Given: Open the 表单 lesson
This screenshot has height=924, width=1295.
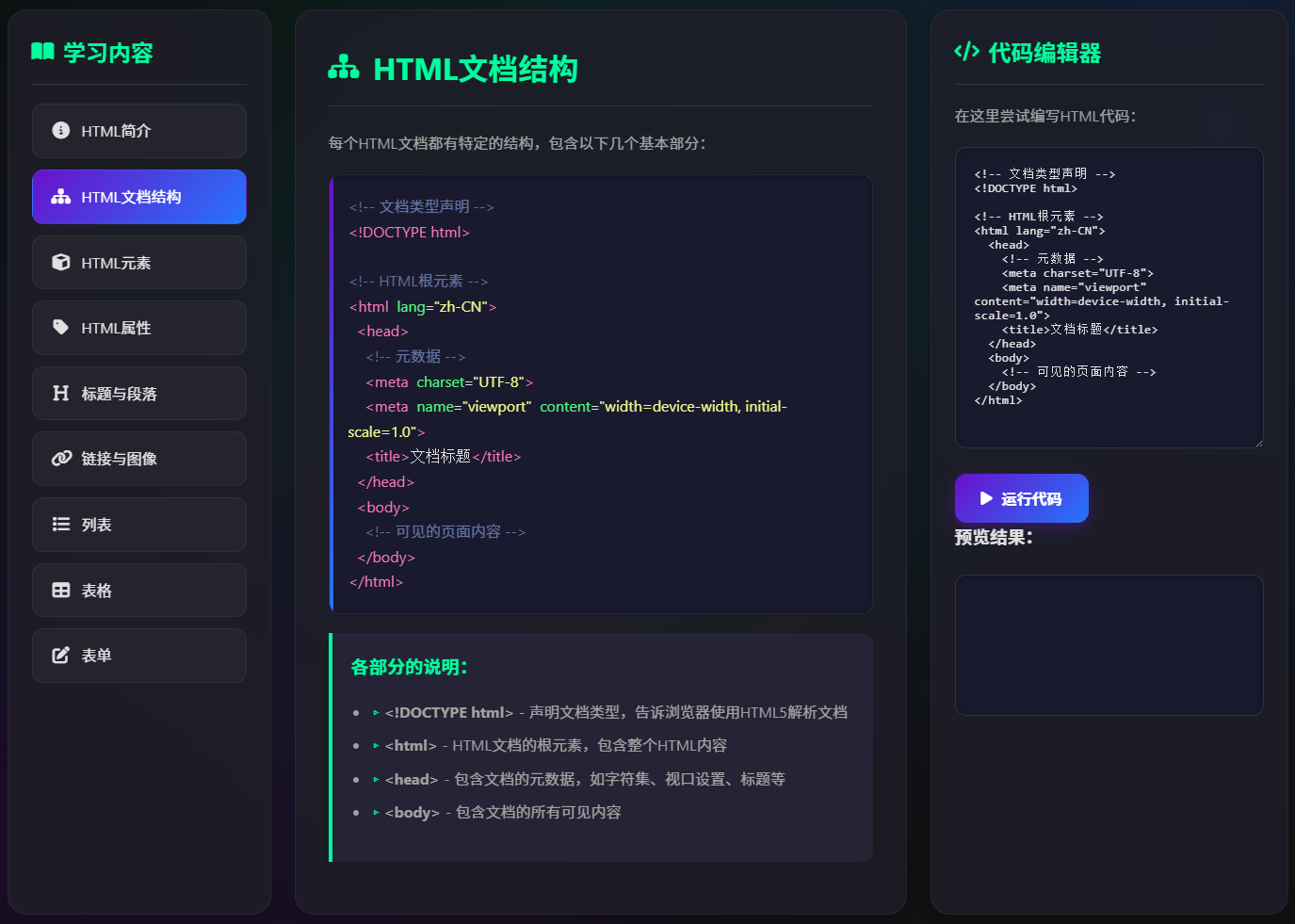Looking at the screenshot, I should tap(139, 656).
